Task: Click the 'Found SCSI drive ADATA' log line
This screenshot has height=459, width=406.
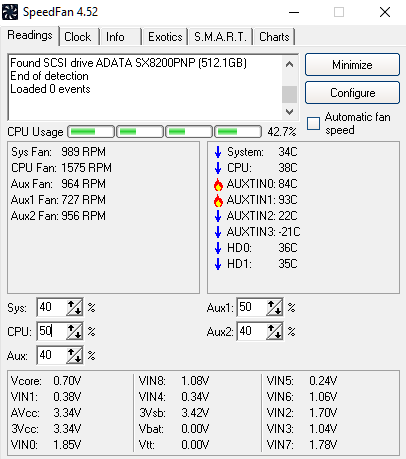Action: click(128, 63)
